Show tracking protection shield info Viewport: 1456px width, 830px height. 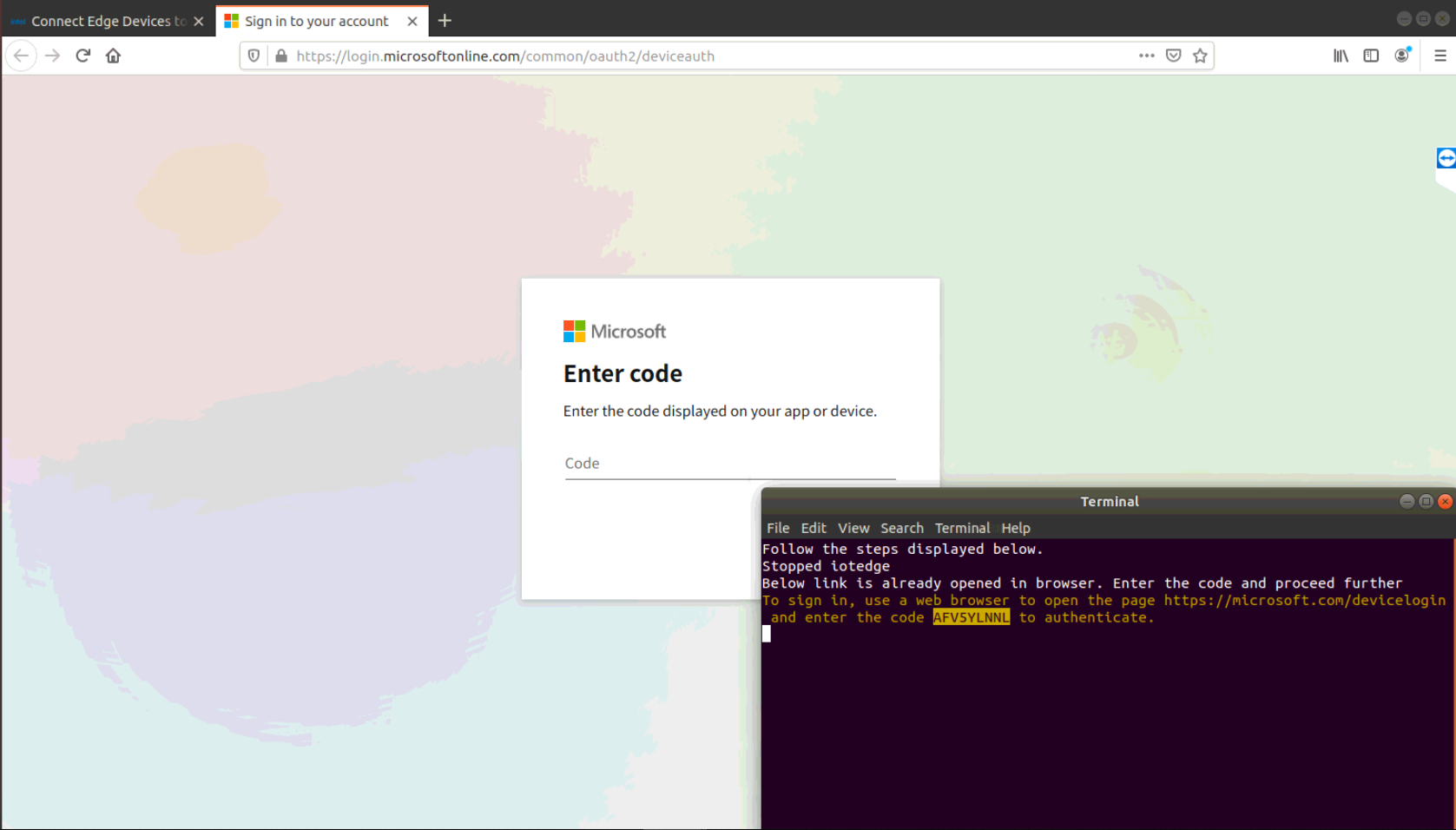[254, 56]
